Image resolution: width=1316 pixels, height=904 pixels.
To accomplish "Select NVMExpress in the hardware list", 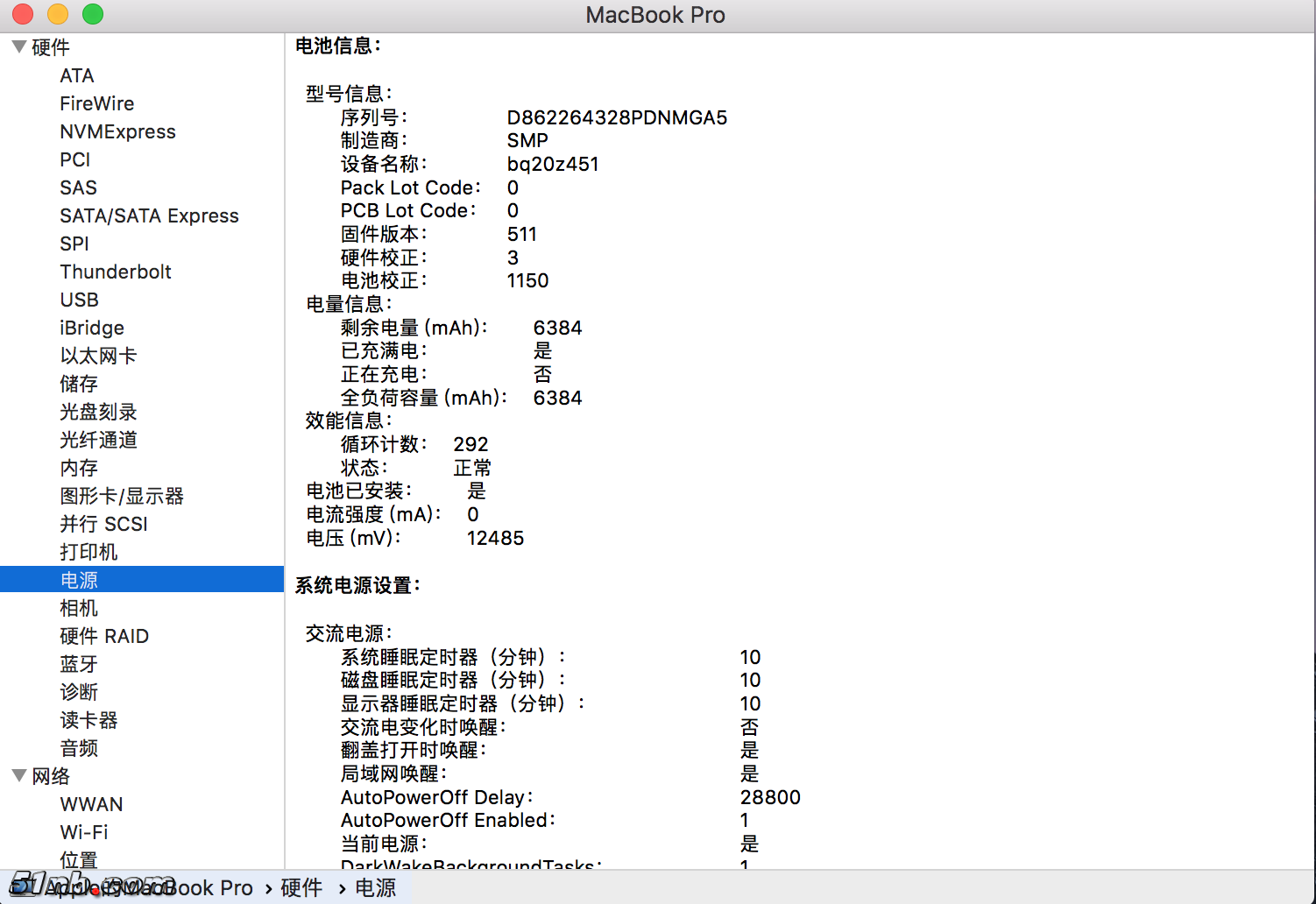I will [x=117, y=131].
